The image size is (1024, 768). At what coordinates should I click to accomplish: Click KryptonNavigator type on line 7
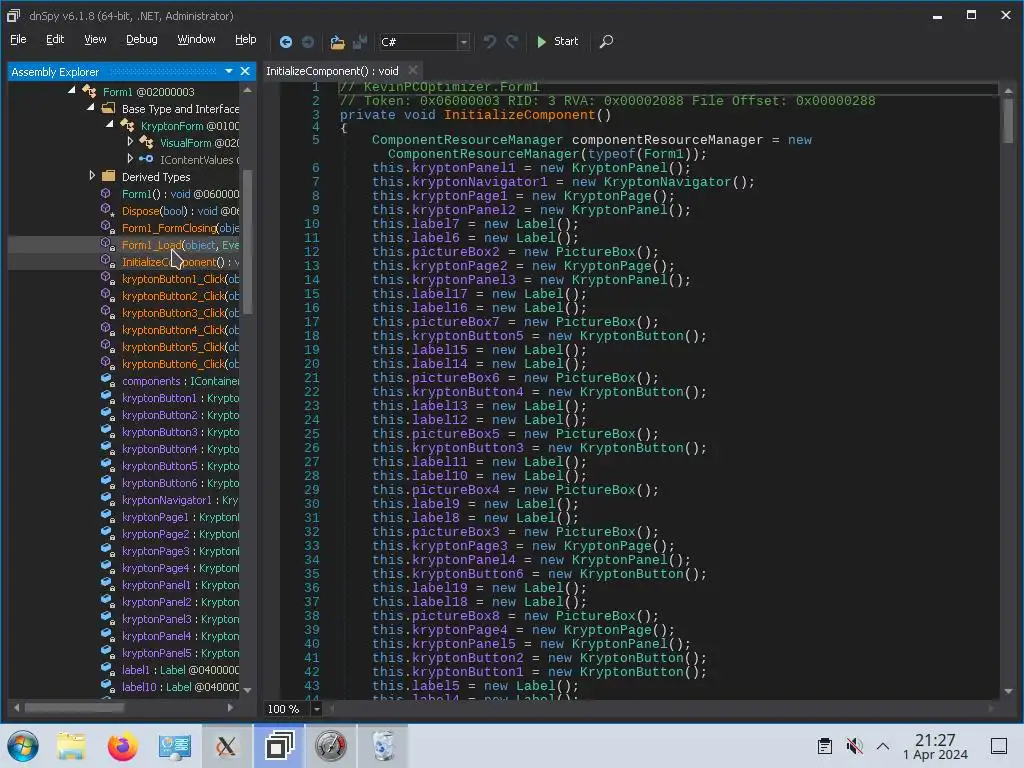click(667, 182)
